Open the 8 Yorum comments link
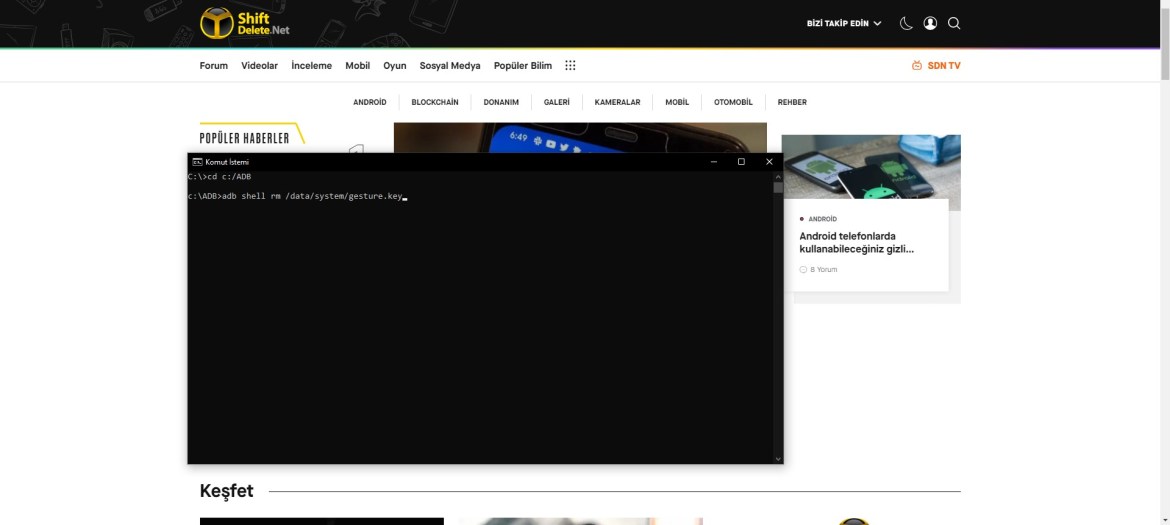This screenshot has height=525, width=1170. [x=819, y=269]
